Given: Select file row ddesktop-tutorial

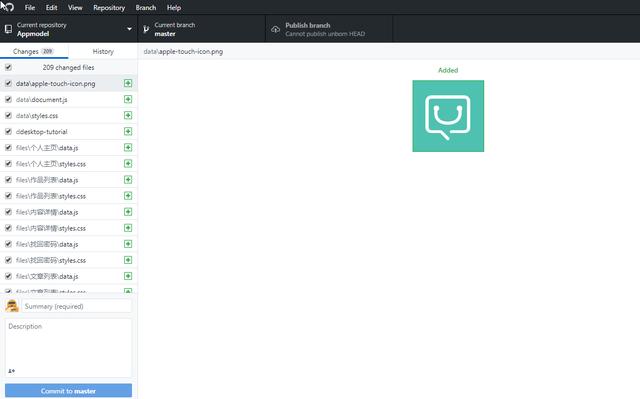Looking at the screenshot, I should pos(69,131).
